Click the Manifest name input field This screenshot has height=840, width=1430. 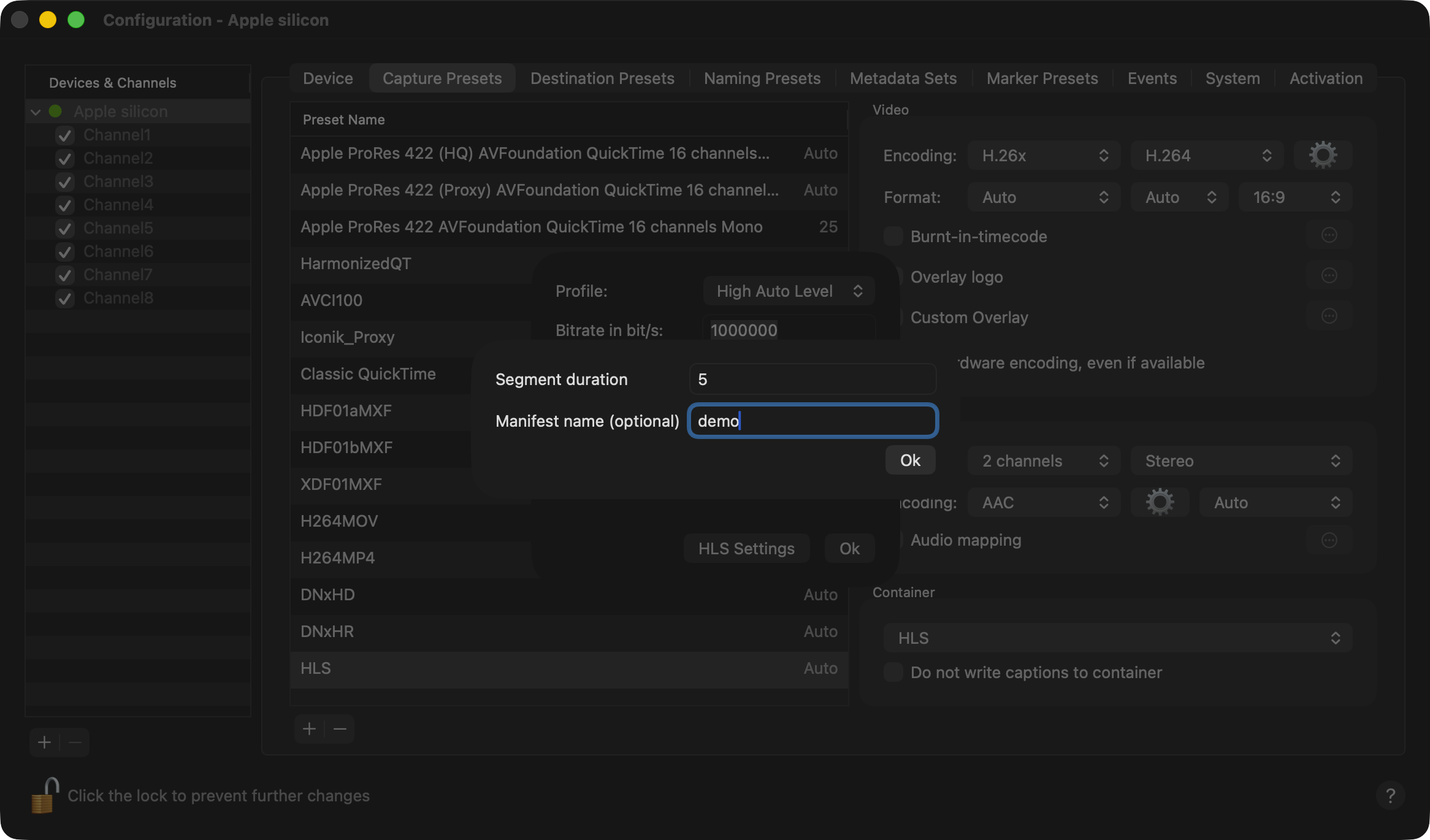pyautogui.click(x=812, y=421)
